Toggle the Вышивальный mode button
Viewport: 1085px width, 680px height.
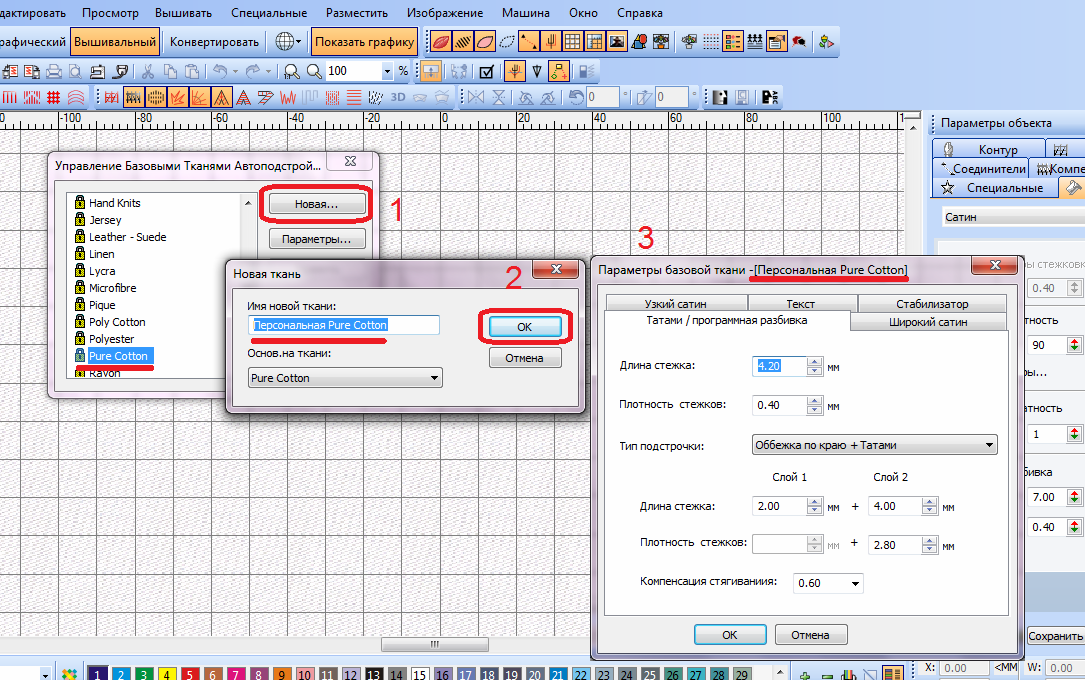[115, 42]
